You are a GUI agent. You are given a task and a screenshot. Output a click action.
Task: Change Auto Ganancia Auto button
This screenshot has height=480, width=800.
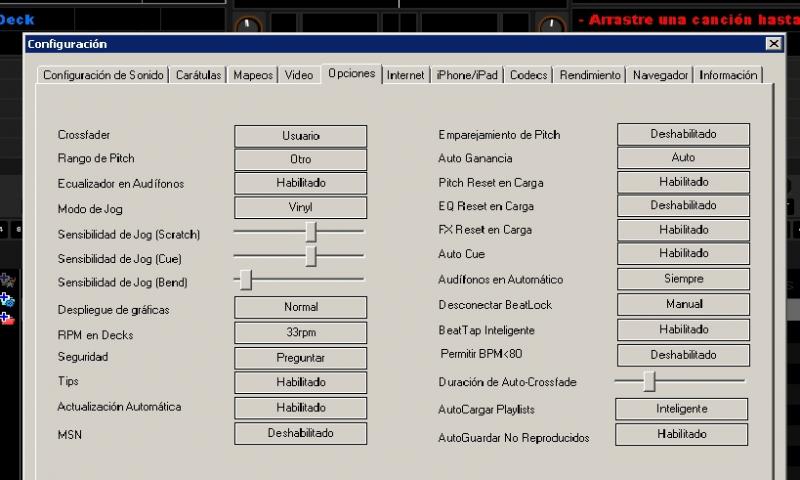(683, 158)
